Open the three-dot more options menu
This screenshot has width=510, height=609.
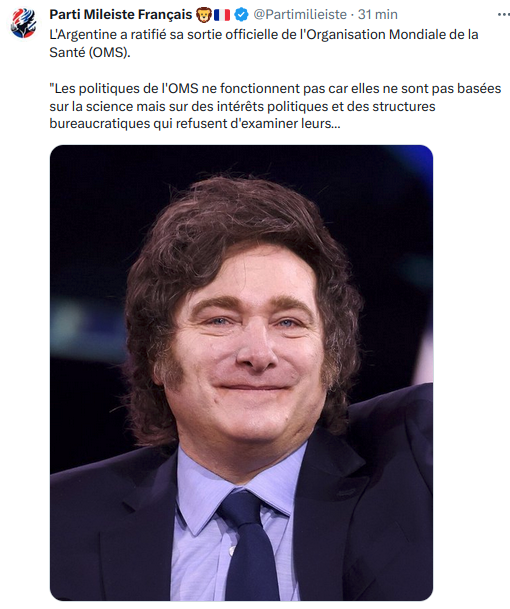click(x=503, y=14)
